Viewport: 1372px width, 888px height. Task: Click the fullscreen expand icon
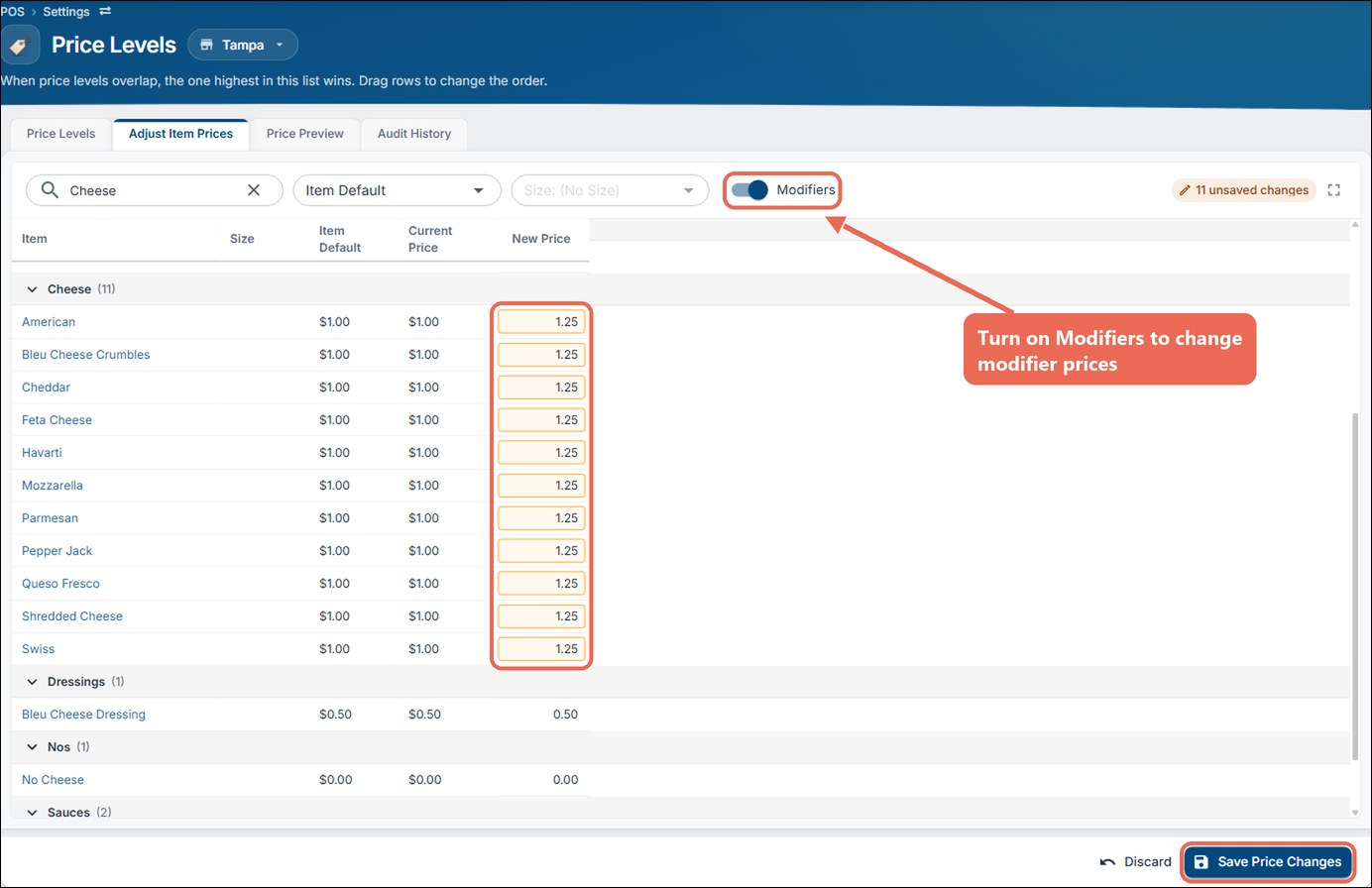coord(1334,190)
